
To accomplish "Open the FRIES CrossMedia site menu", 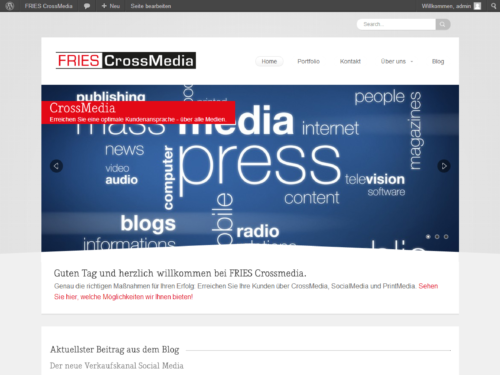I will (x=48, y=6).
